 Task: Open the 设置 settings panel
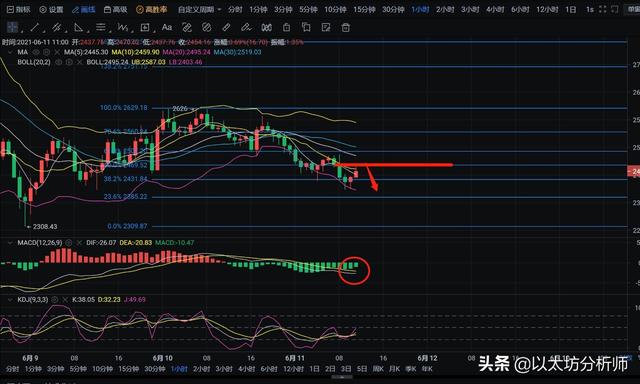tap(51, 9)
